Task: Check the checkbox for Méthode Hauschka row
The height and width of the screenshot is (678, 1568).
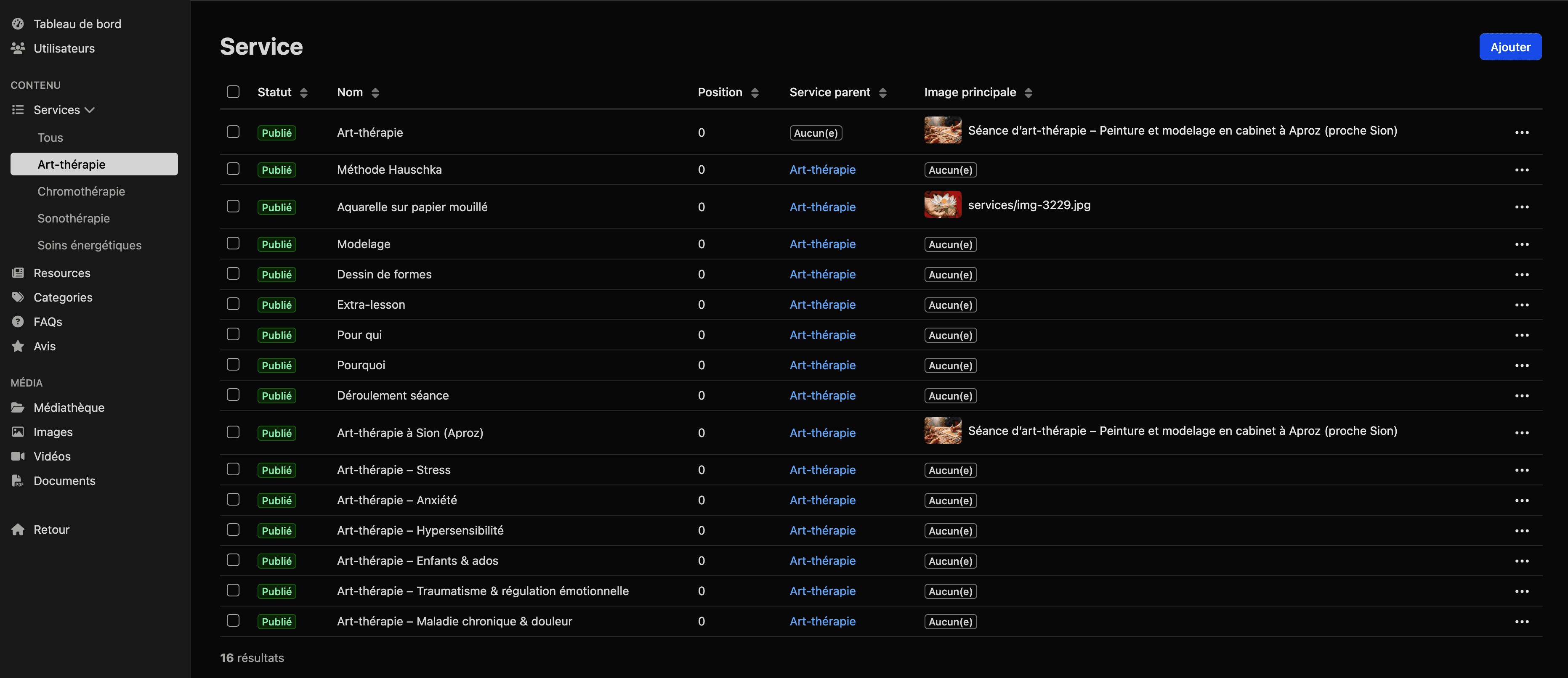Action: pos(233,169)
